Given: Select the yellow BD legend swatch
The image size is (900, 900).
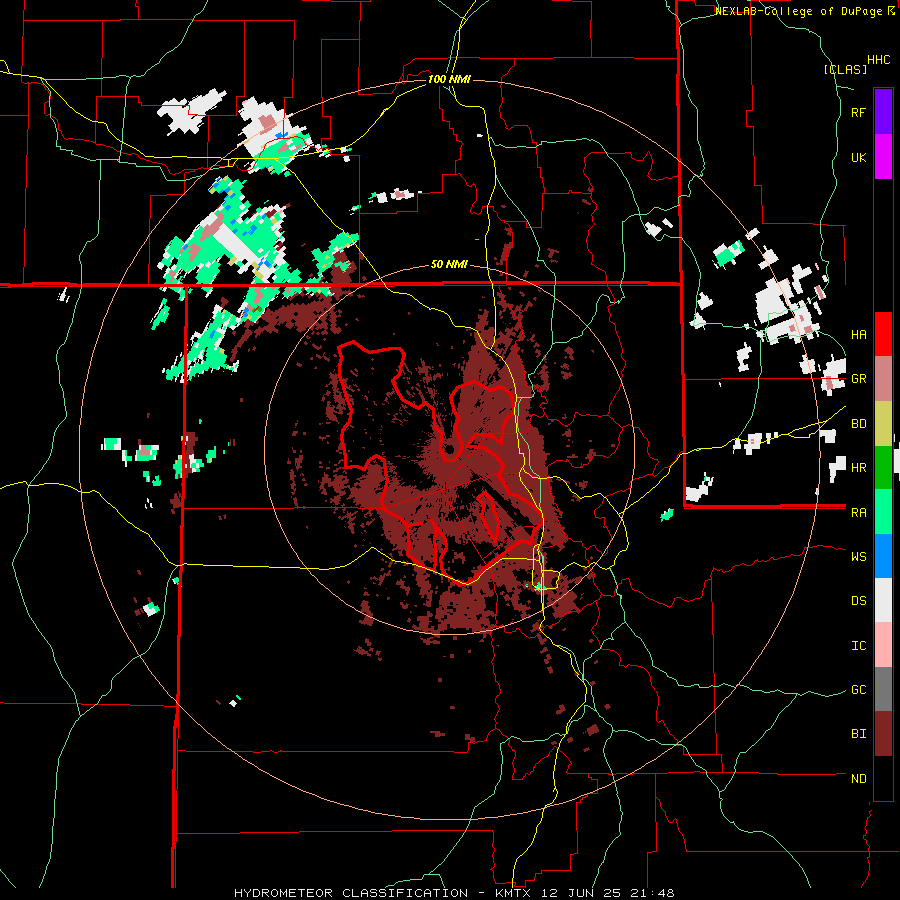Looking at the screenshot, I should point(883,423).
